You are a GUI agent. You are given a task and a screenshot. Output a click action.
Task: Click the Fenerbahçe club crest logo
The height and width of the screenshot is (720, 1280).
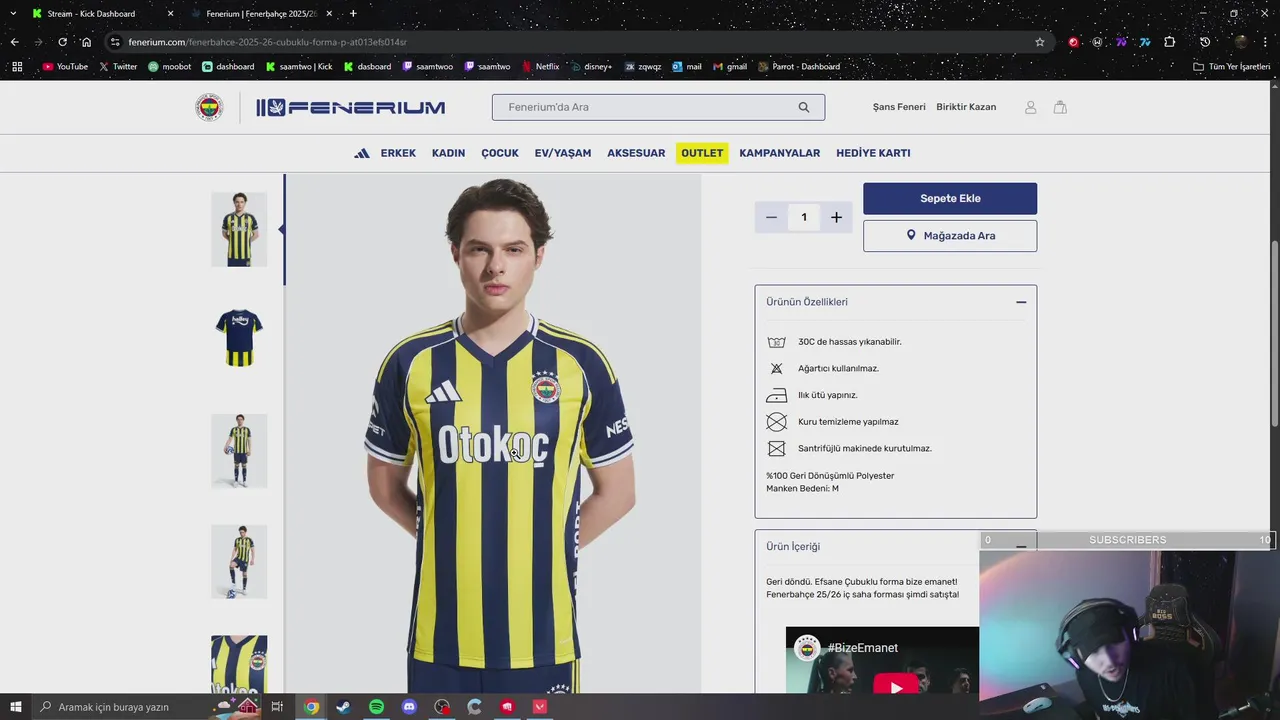209,107
